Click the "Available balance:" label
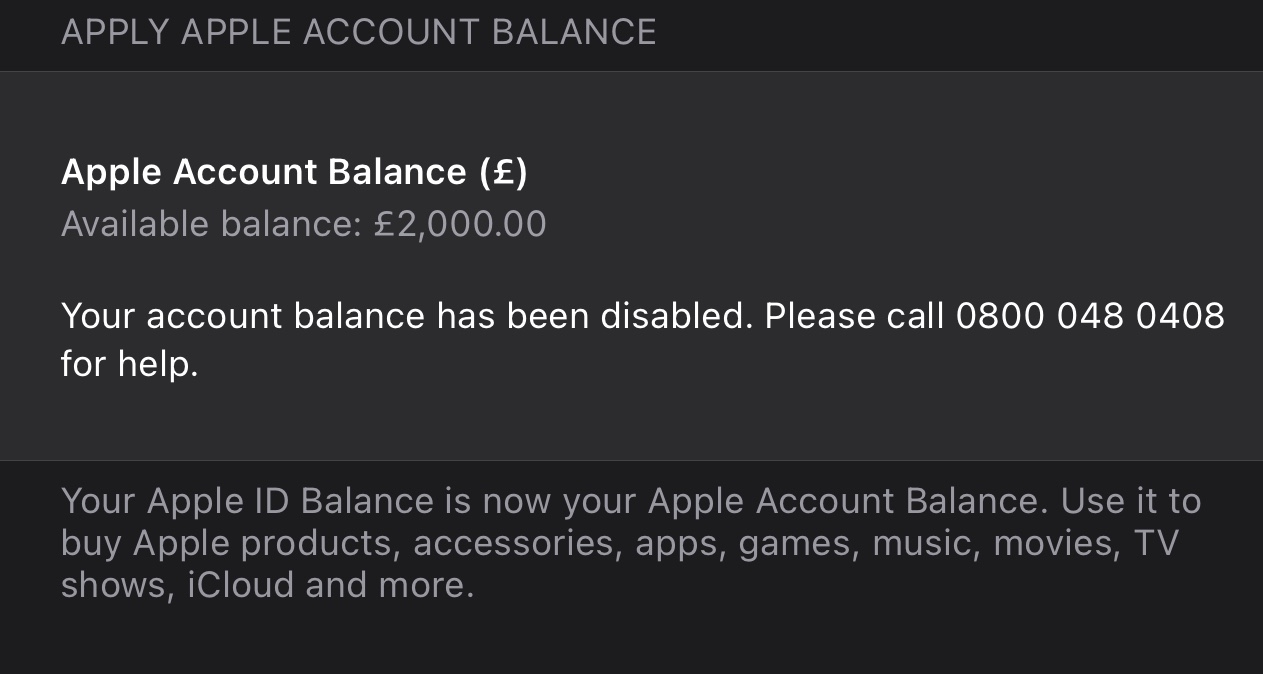The width and height of the screenshot is (1263, 674). pos(211,224)
